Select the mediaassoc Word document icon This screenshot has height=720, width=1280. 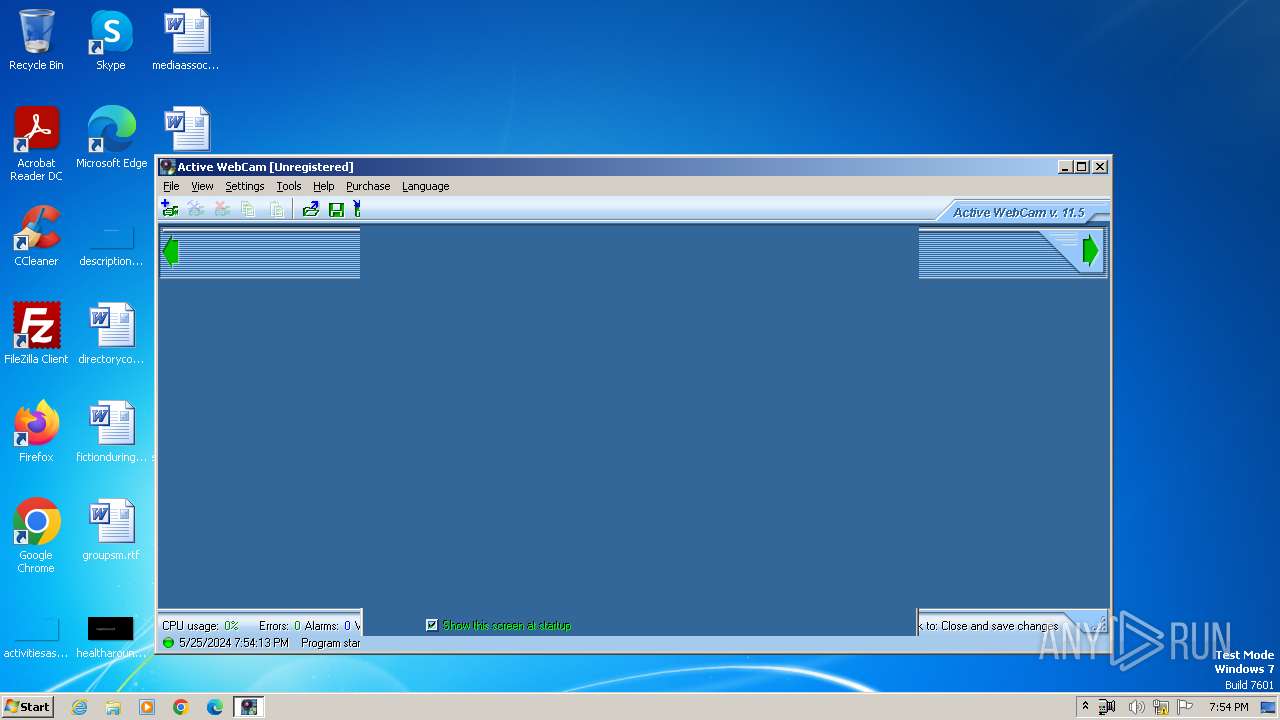pyautogui.click(x=186, y=40)
